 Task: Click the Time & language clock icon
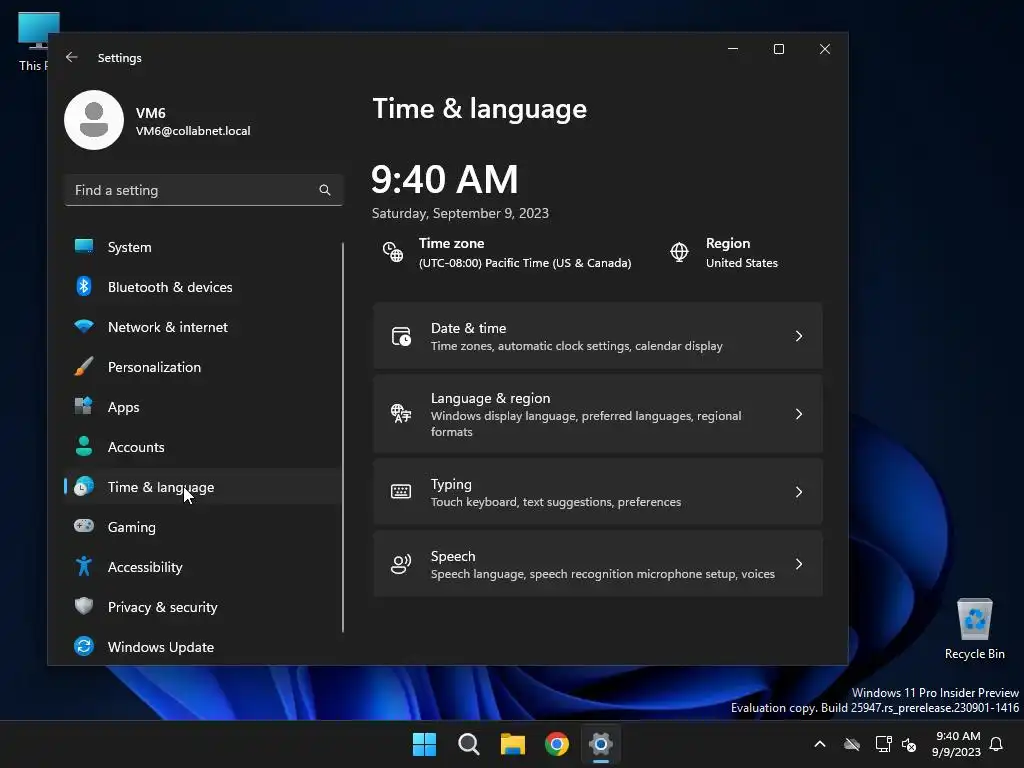point(84,487)
